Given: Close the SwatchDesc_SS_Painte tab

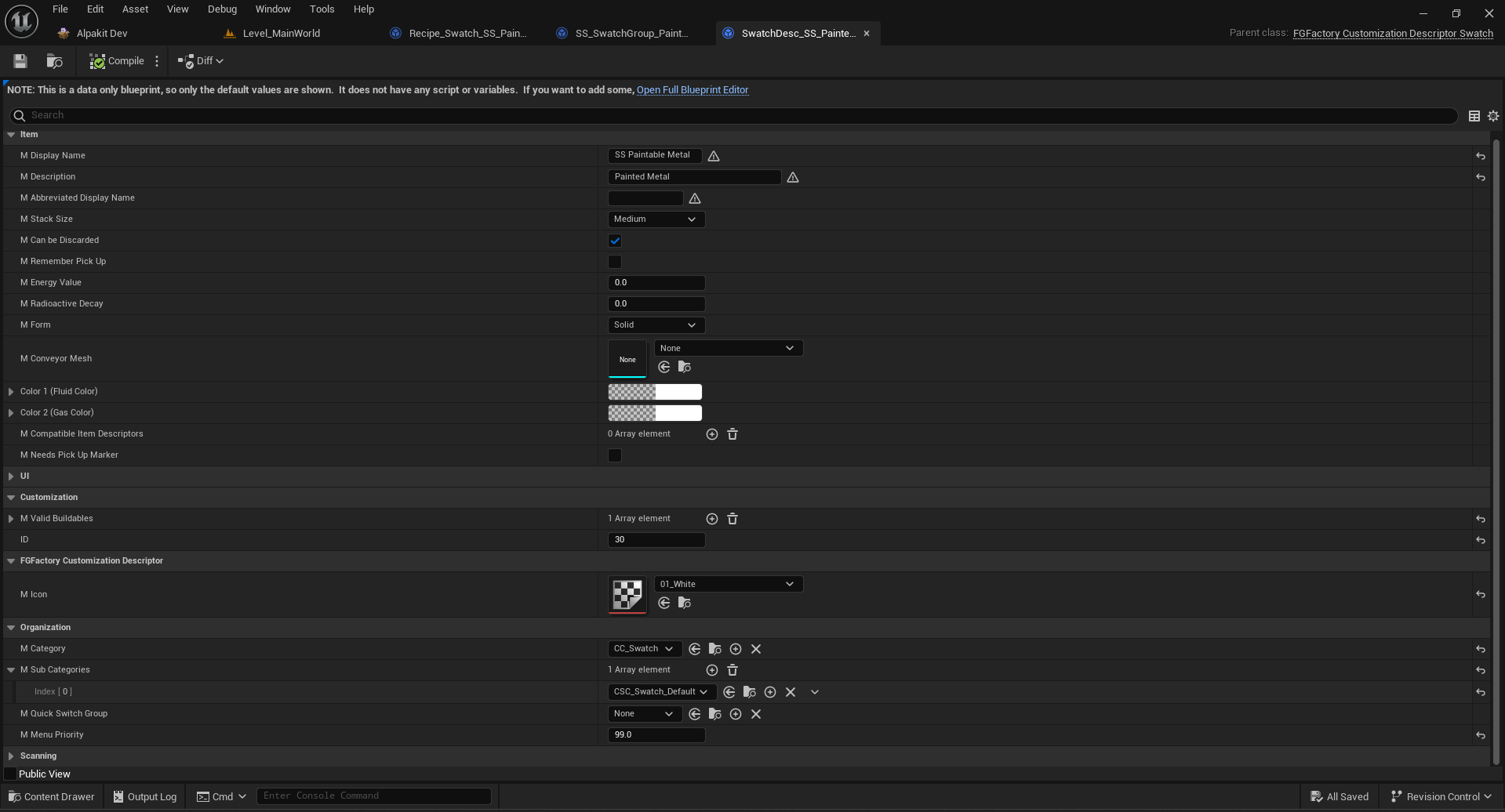Looking at the screenshot, I should tap(867, 34).
